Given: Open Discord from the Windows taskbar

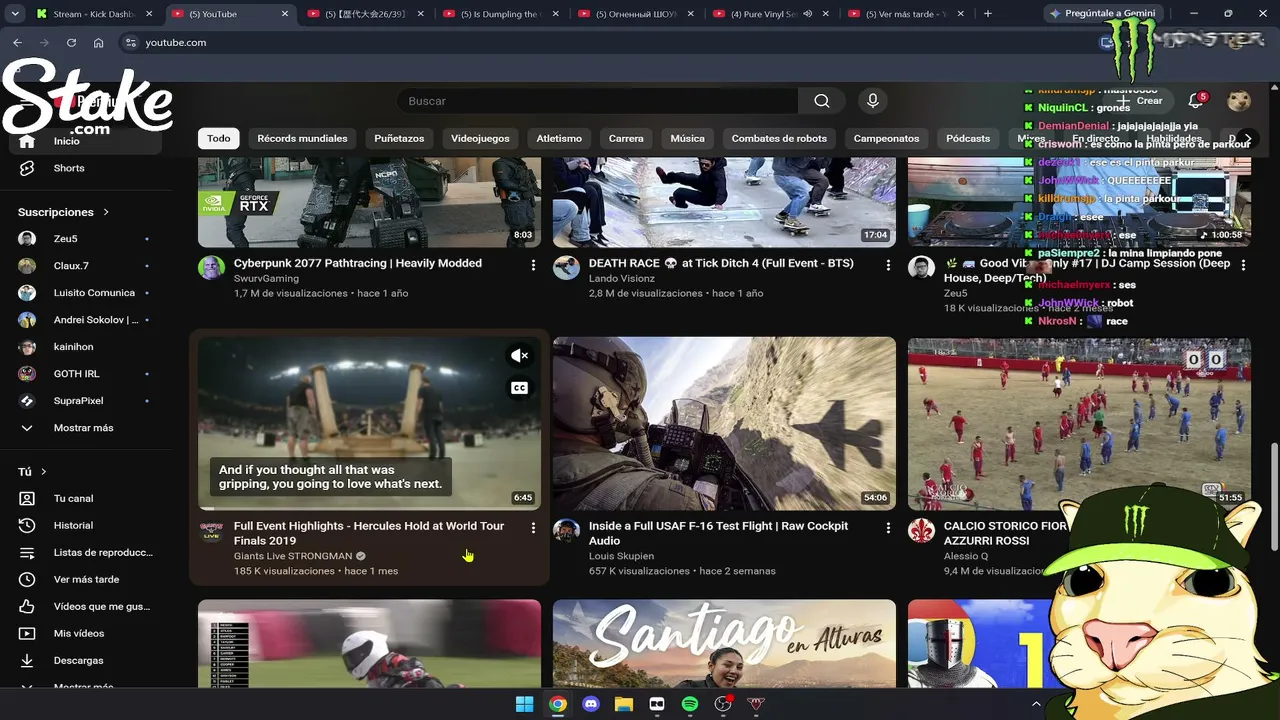Looking at the screenshot, I should [x=591, y=704].
